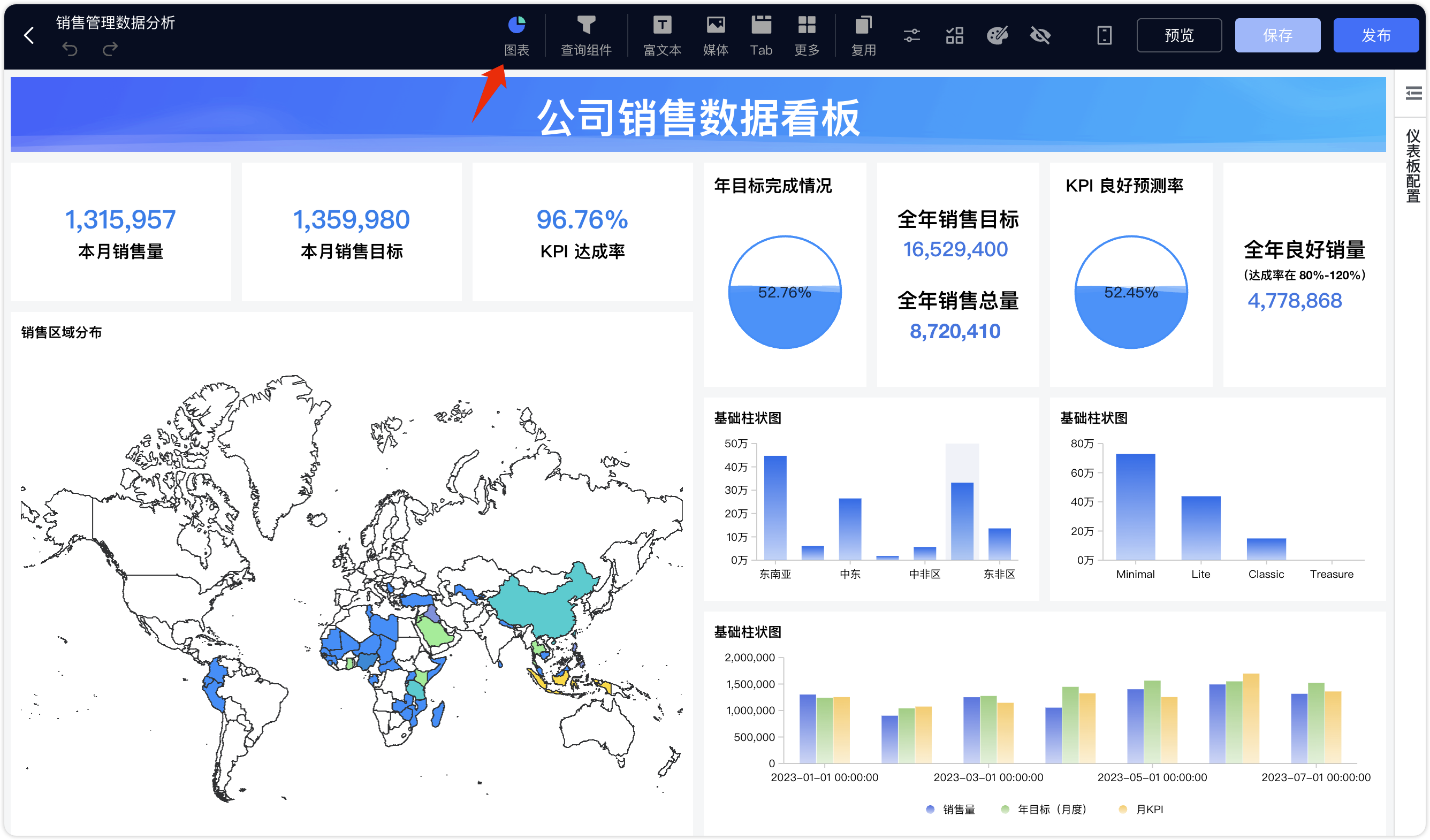
Task: Click the 东非区 axis label
Action: [x=999, y=574]
